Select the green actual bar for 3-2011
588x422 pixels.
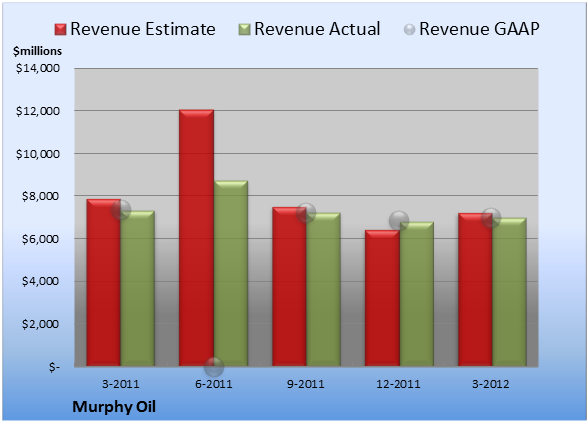(x=138, y=288)
